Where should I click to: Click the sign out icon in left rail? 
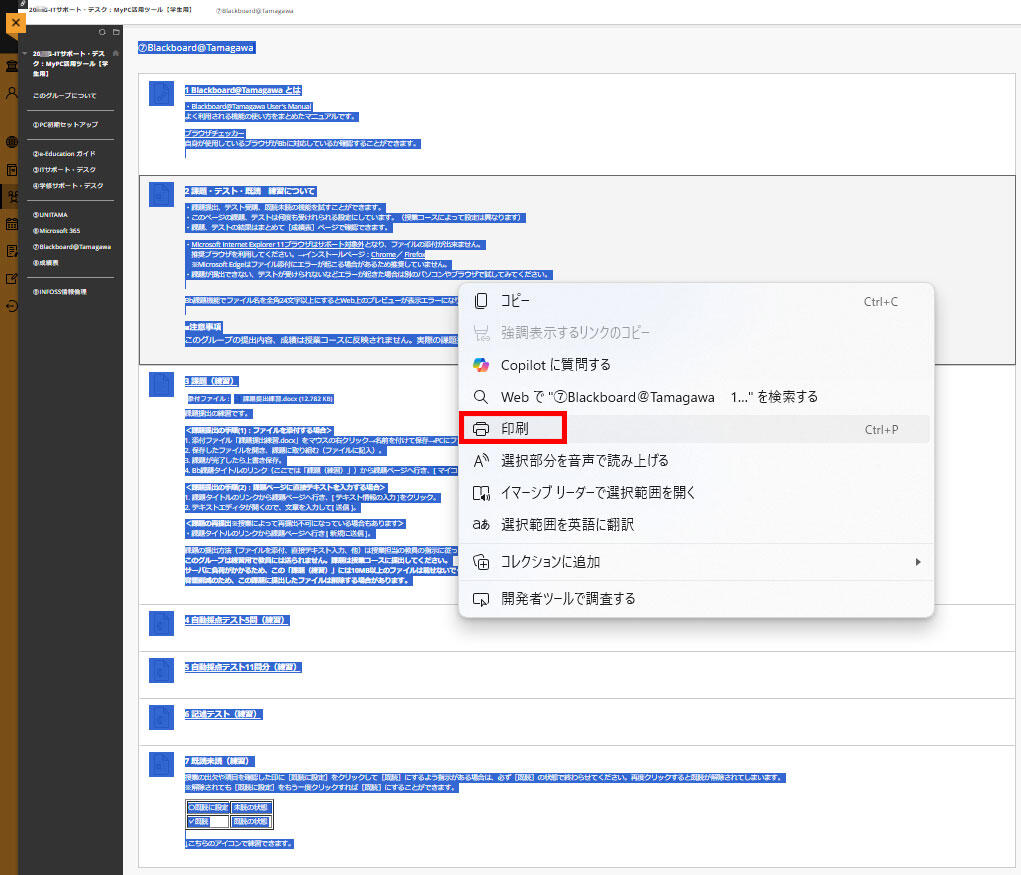click(11, 306)
